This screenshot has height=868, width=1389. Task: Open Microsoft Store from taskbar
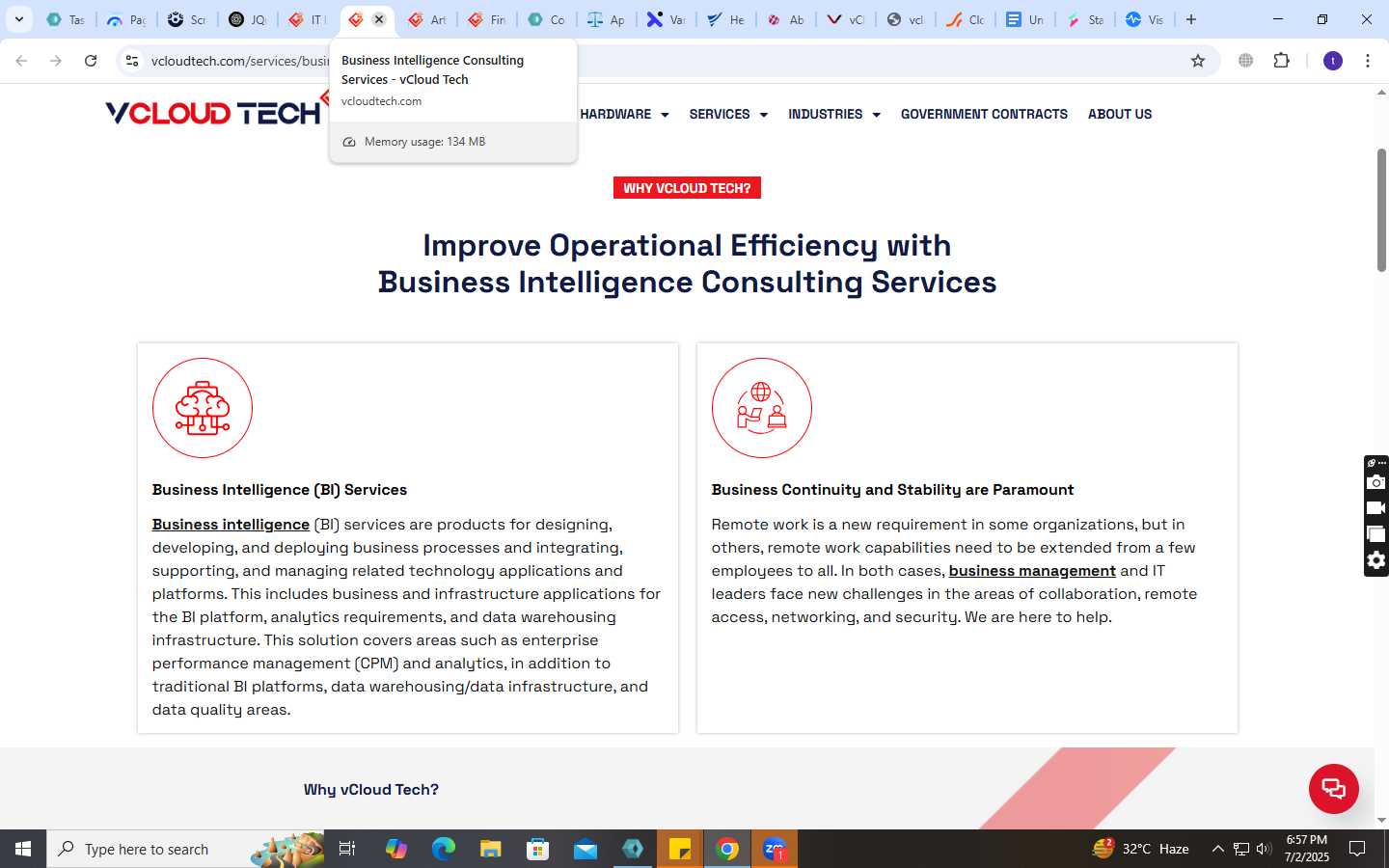point(538,849)
